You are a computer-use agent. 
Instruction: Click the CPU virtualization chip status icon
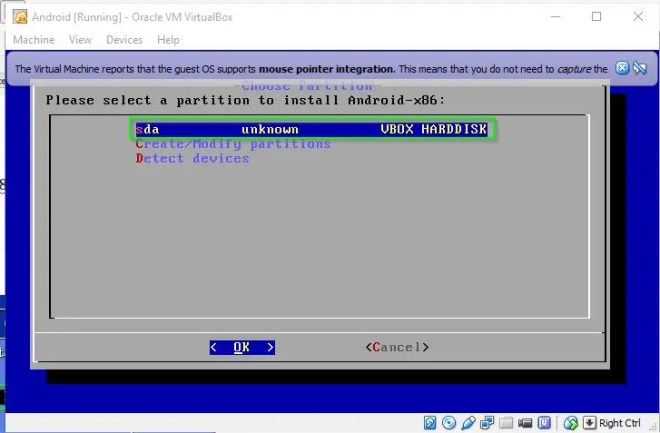coord(544,422)
